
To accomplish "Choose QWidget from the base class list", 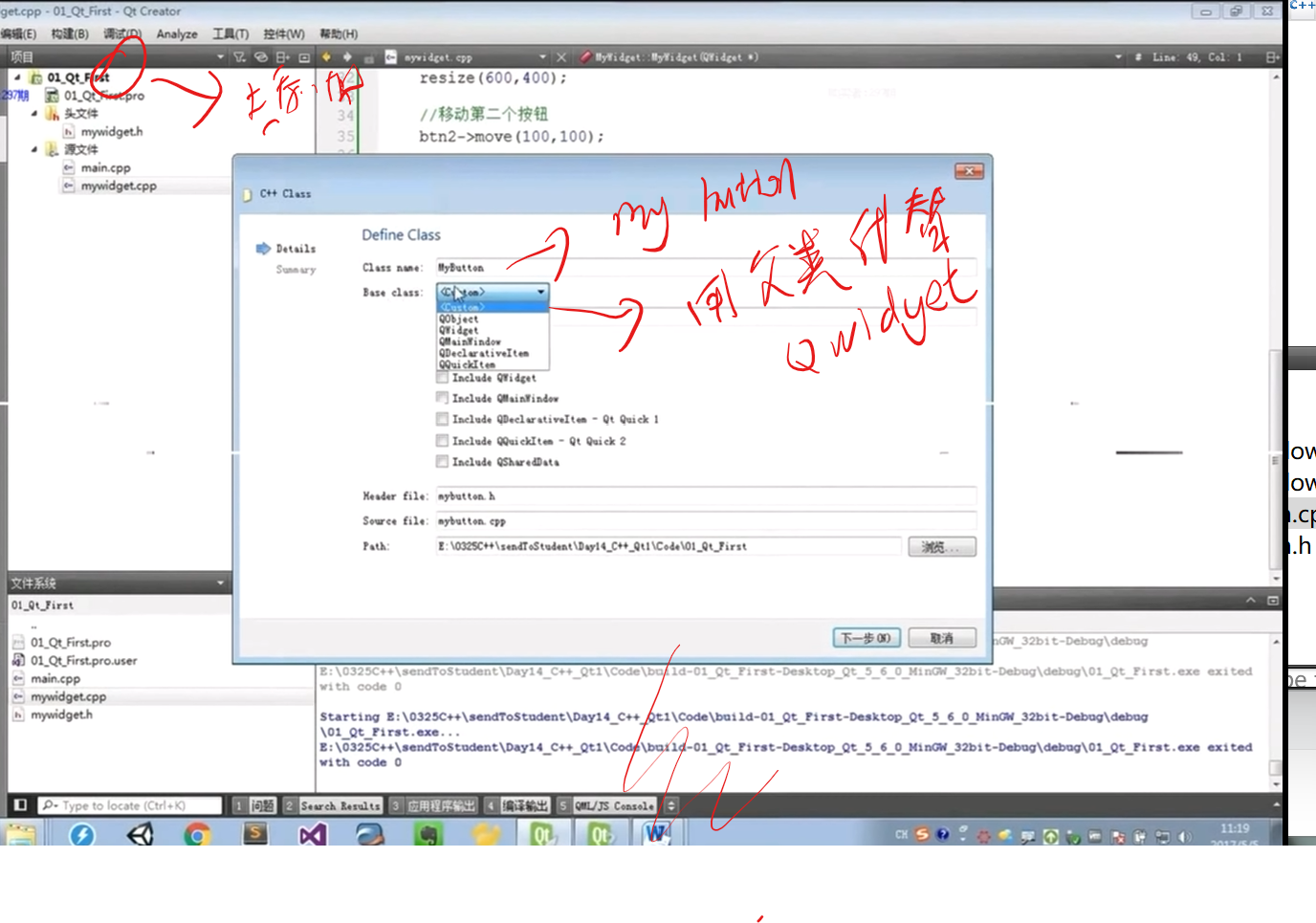I will coord(493,330).
